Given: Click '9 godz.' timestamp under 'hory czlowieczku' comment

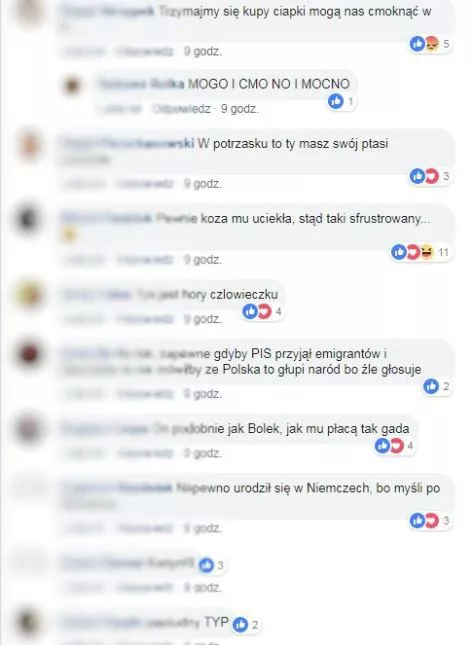Looking at the screenshot, I should pos(202,319).
